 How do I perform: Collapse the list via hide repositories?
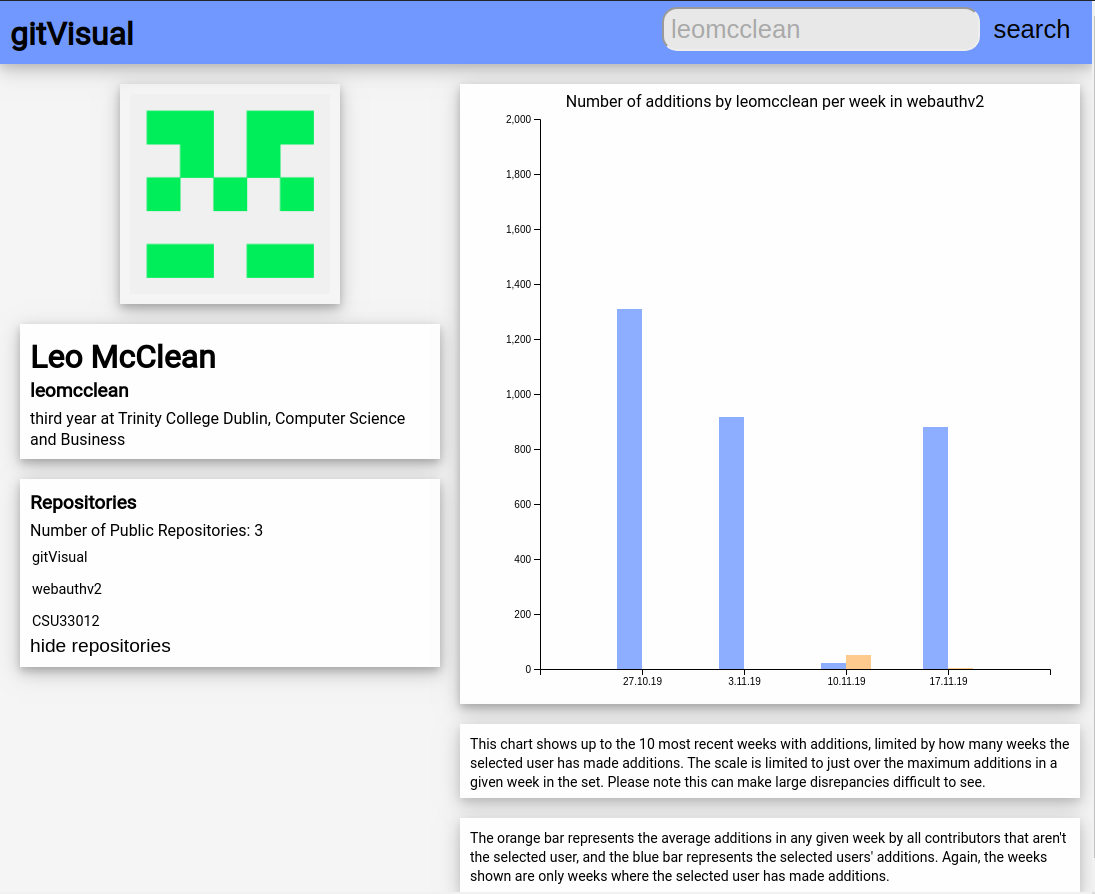[x=100, y=646]
